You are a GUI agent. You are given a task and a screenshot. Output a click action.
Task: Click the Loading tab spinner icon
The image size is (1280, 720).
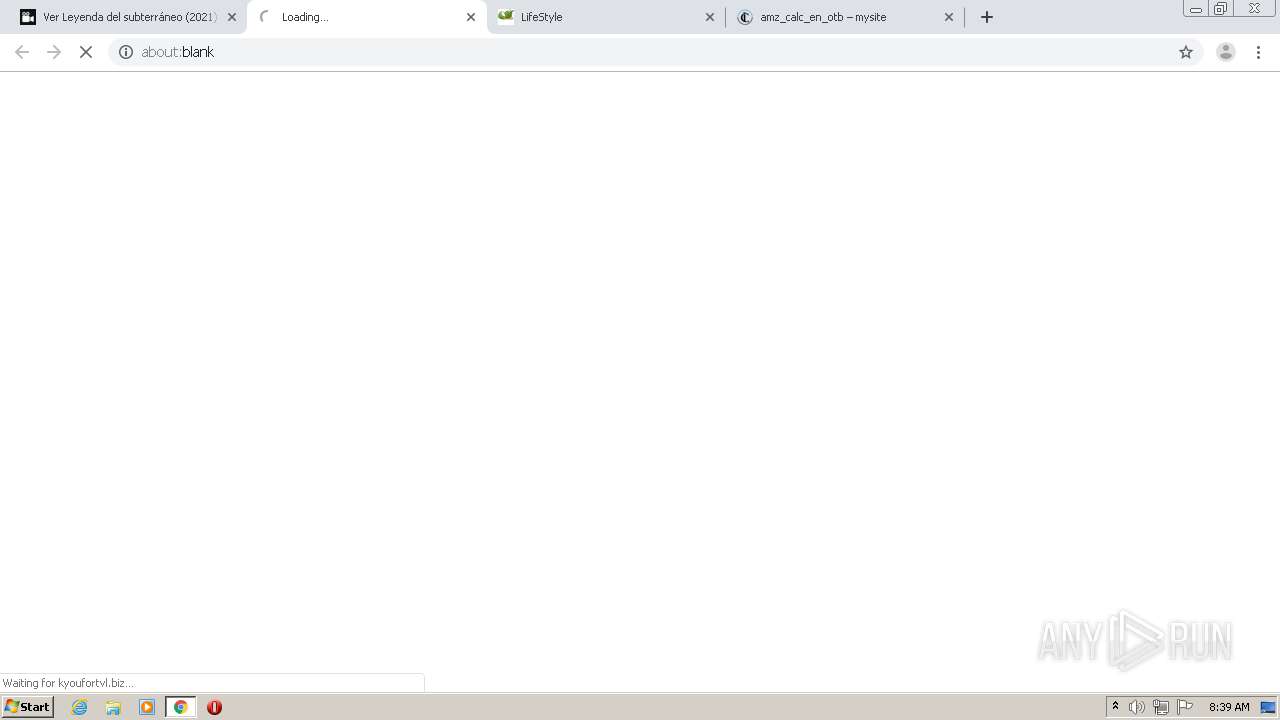click(265, 17)
